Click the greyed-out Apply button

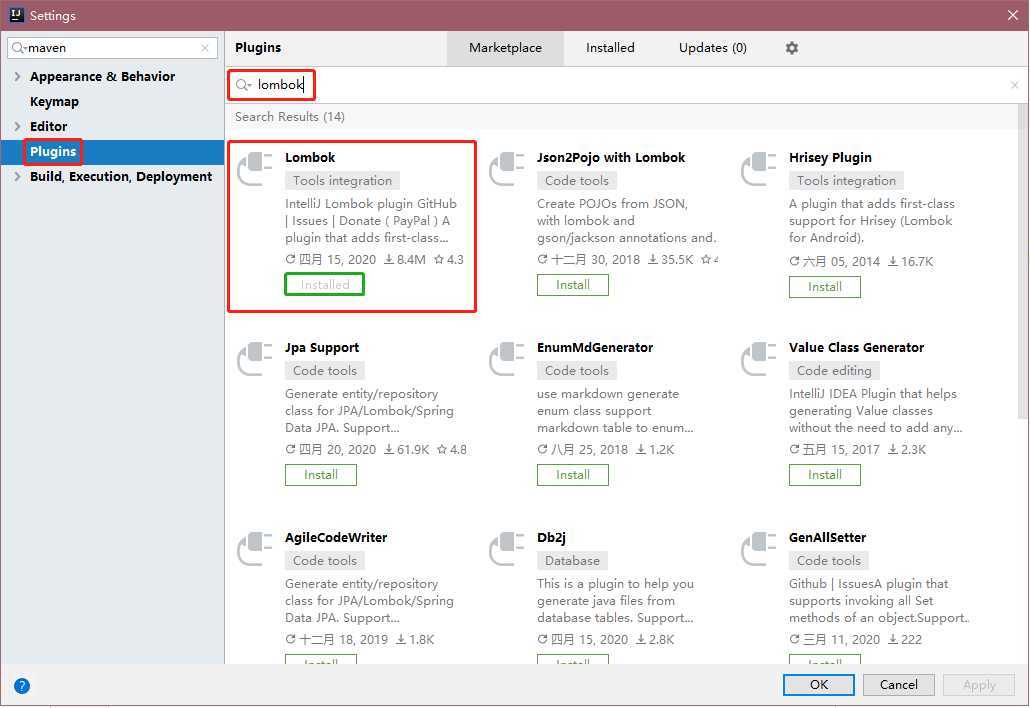click(979, 684)
